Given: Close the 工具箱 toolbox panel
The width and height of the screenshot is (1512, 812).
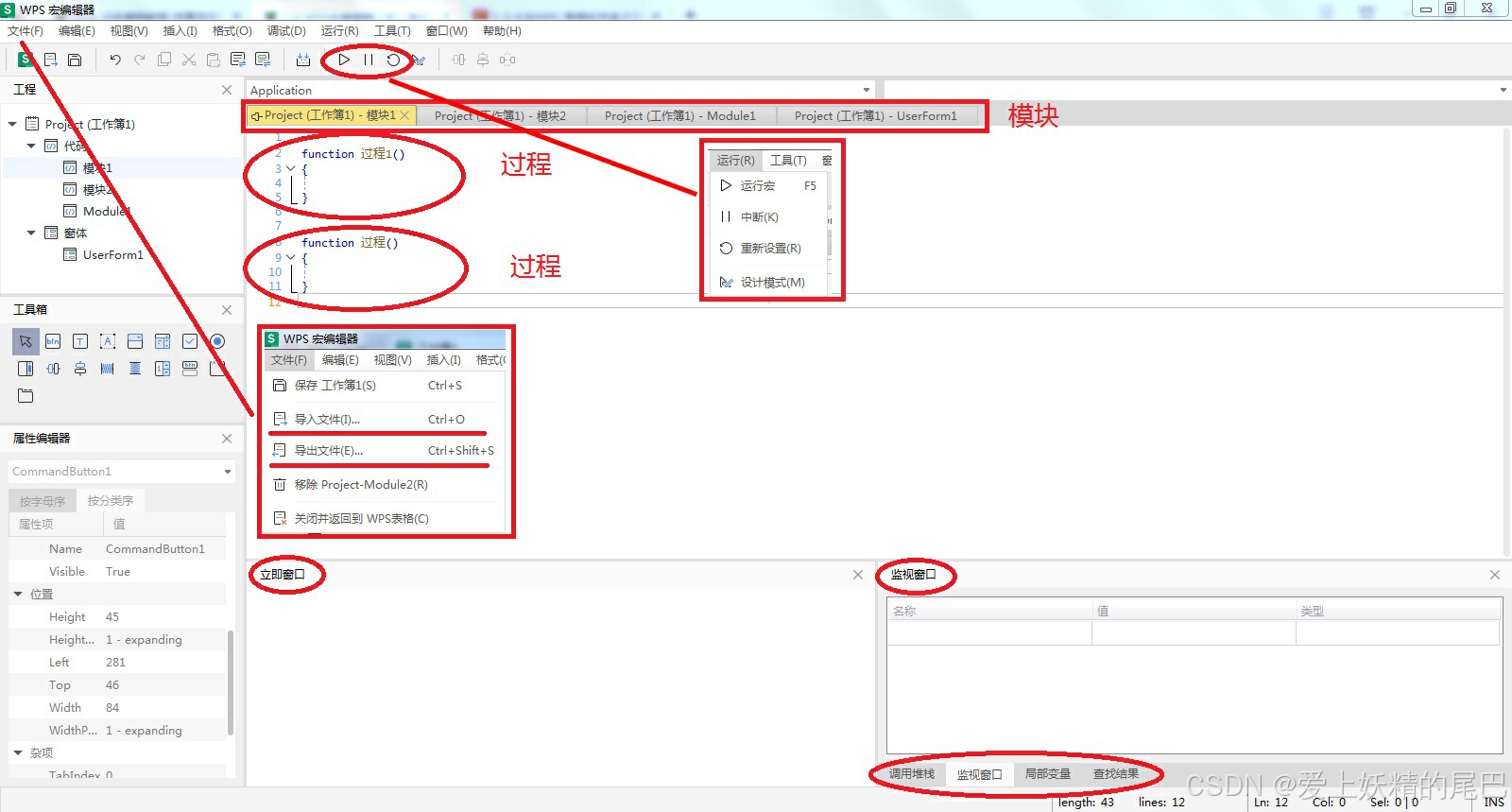Looking at the screenshot, I should tap(227, 310).
